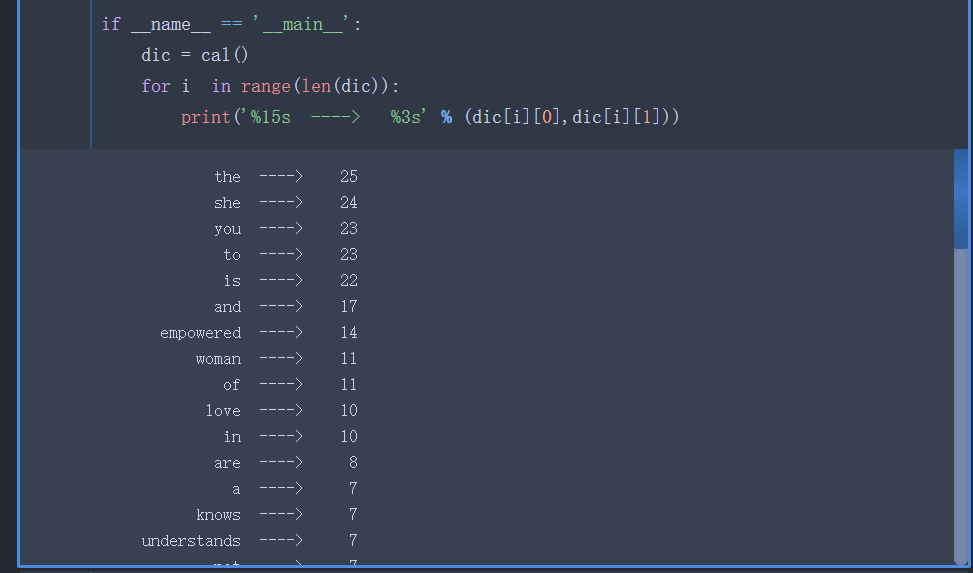Click the 'print' keyword in the code

click(x=205, y=117)
